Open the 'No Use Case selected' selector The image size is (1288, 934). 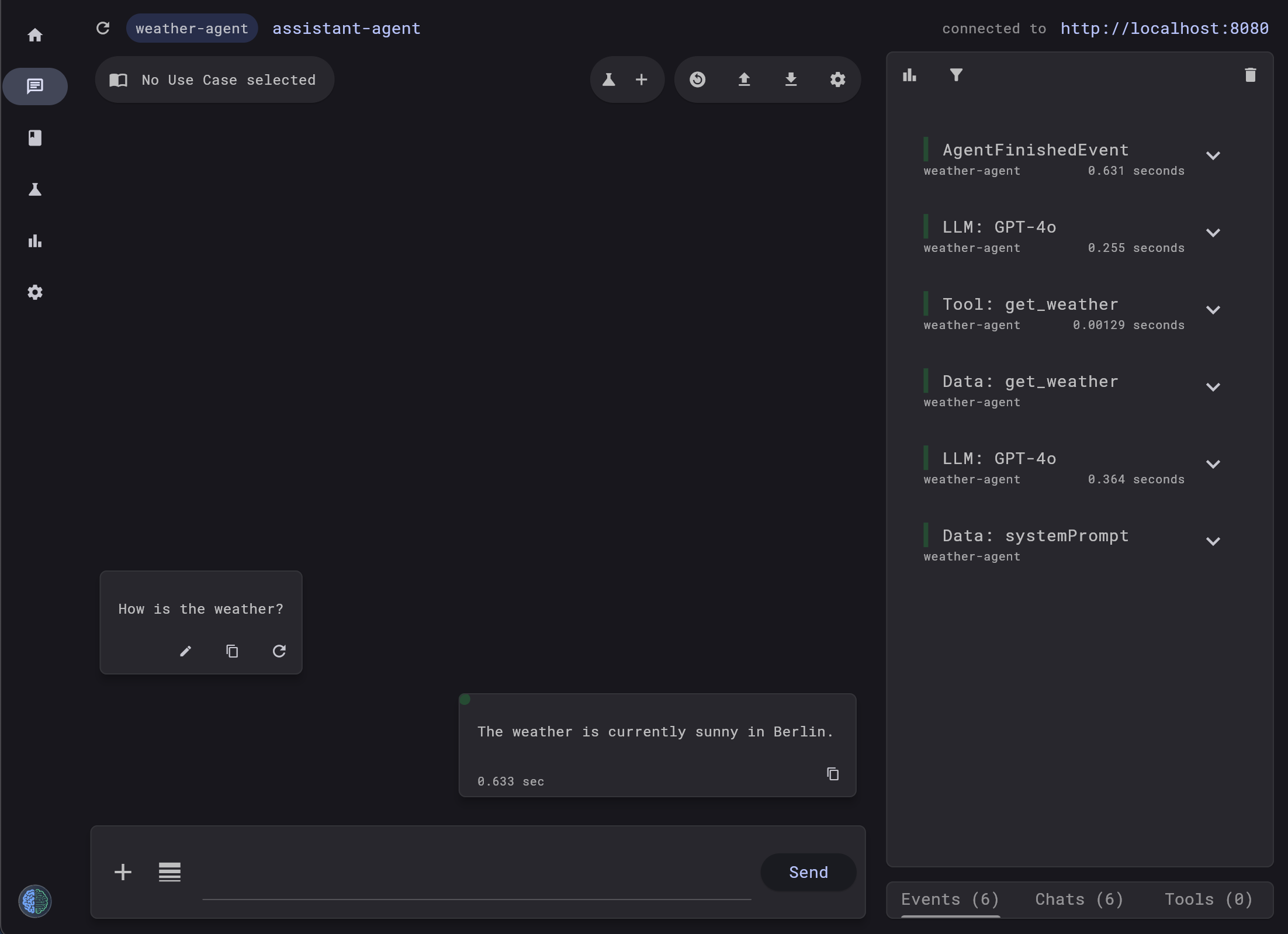pos(214,80)
